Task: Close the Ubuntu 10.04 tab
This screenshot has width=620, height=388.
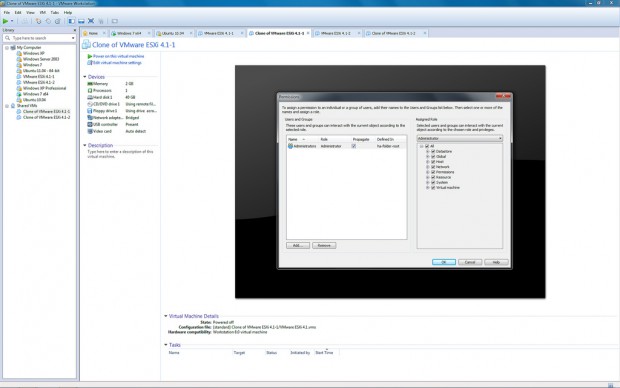Action: tap(191, 33)
